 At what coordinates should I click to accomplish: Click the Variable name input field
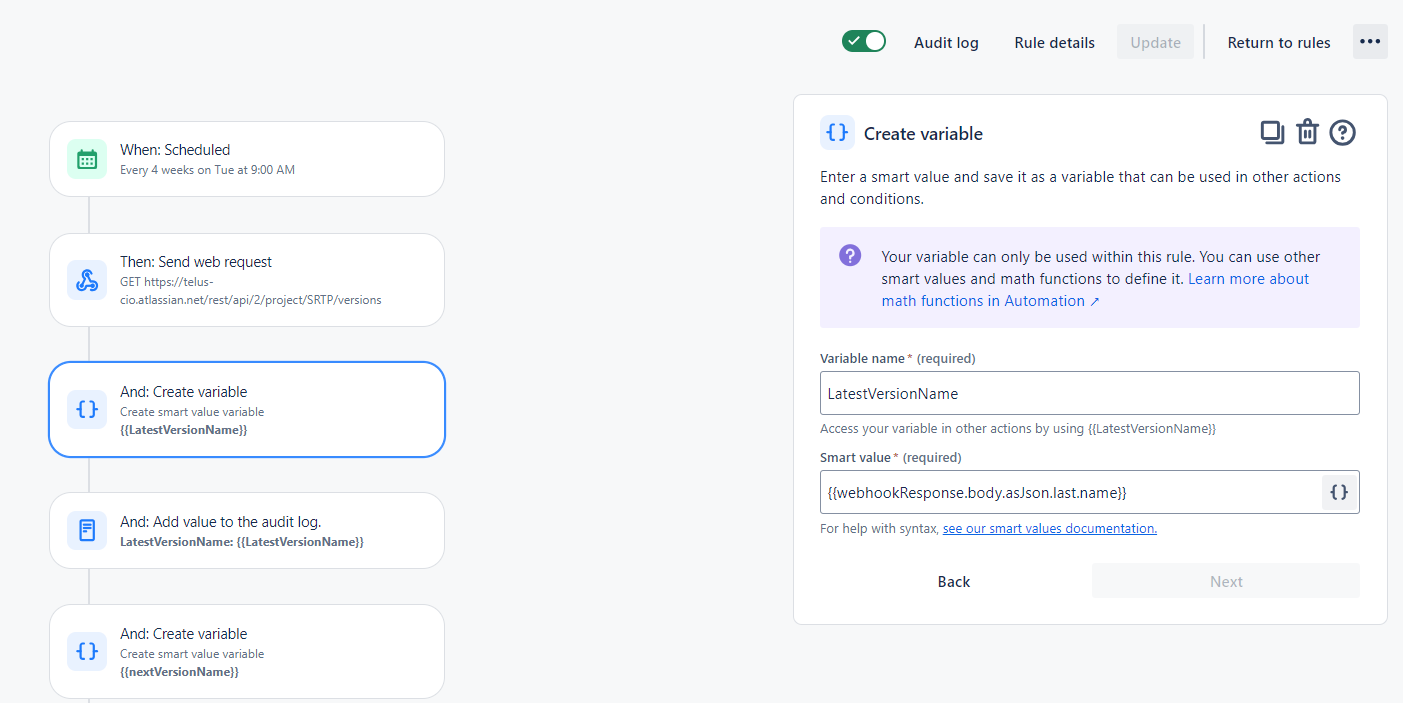(x=1089, y=393)
